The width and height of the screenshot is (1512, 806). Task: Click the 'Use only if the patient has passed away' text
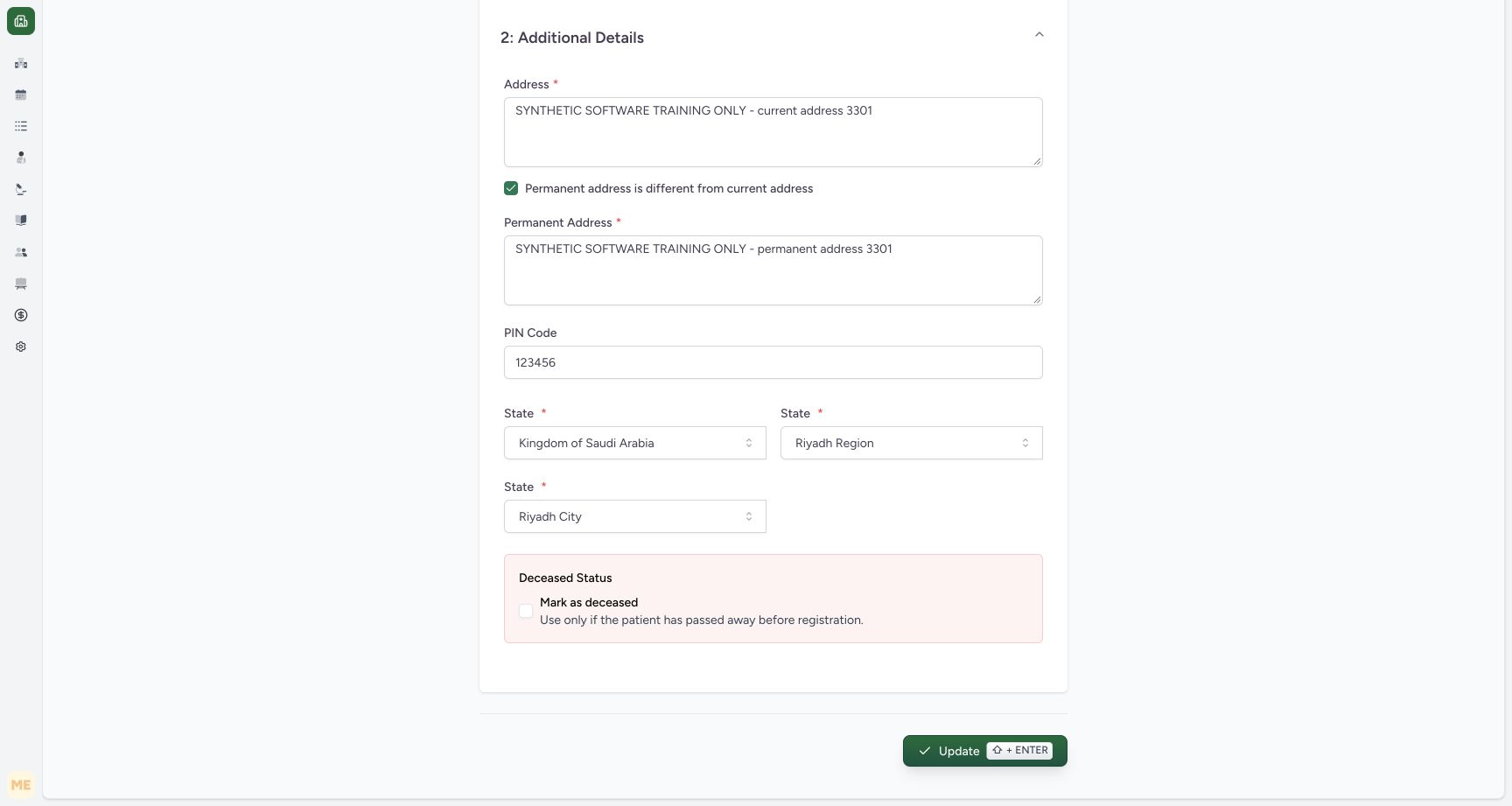coord(702,620)
